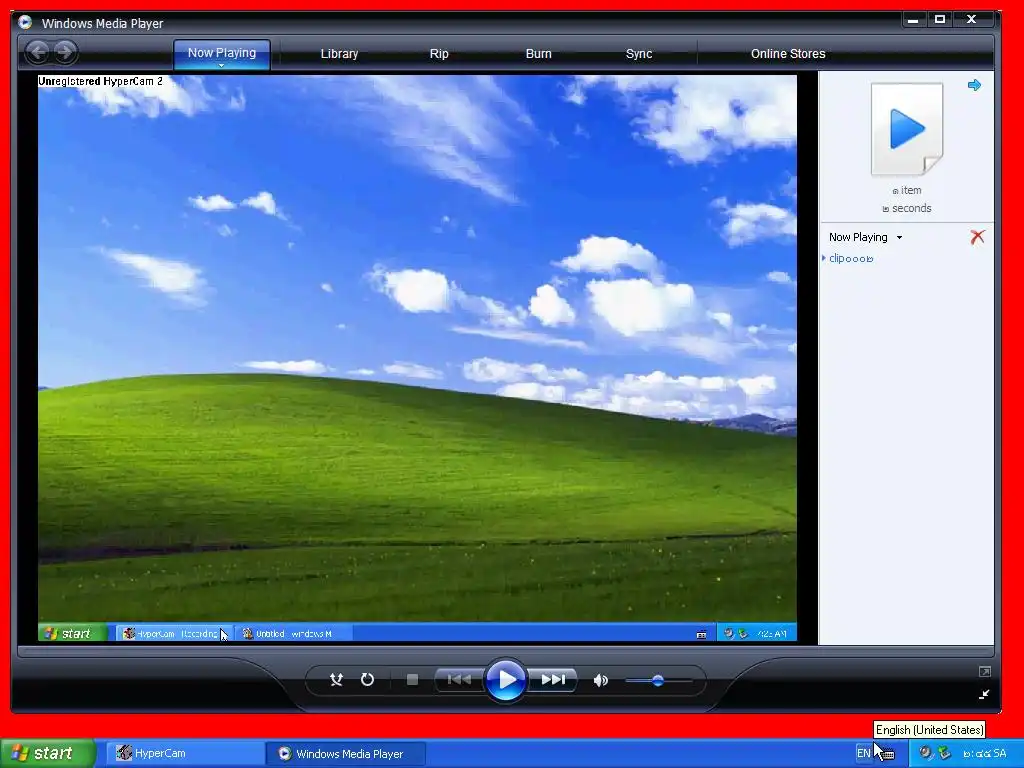Clear the list with the red X

pos(977,236)
